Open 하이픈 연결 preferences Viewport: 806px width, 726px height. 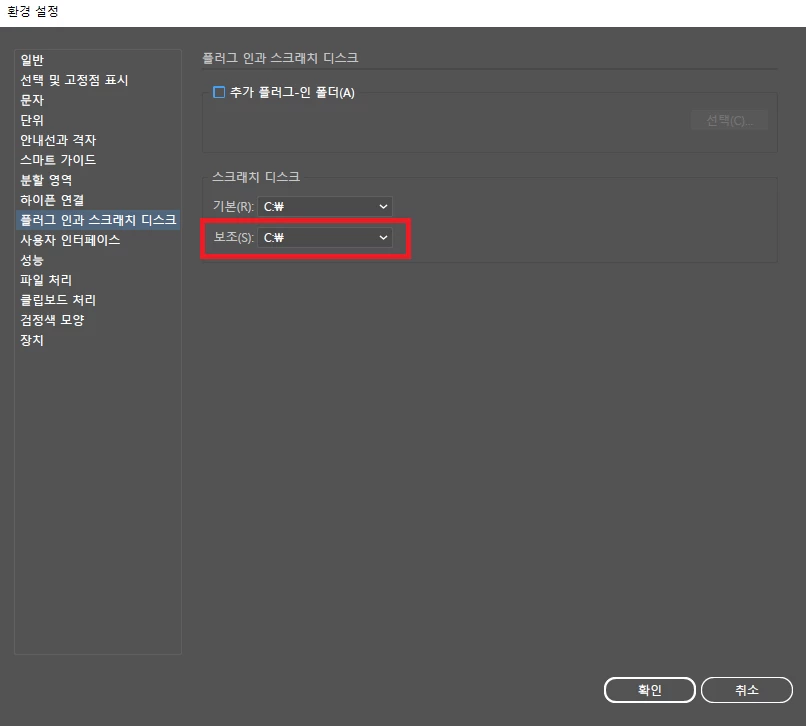pyautogui.click(x=52, y=200)
